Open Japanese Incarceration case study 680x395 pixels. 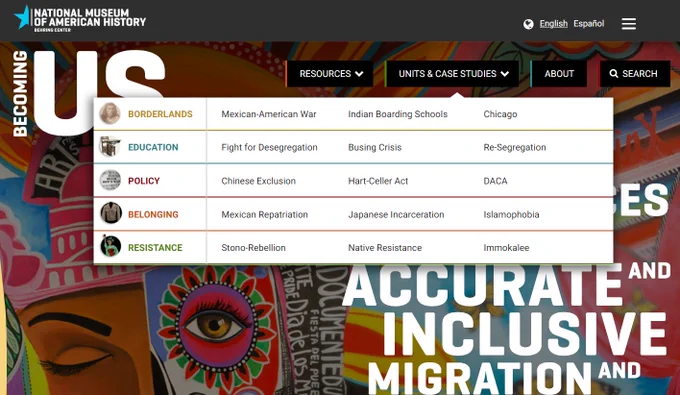point(396,214)
